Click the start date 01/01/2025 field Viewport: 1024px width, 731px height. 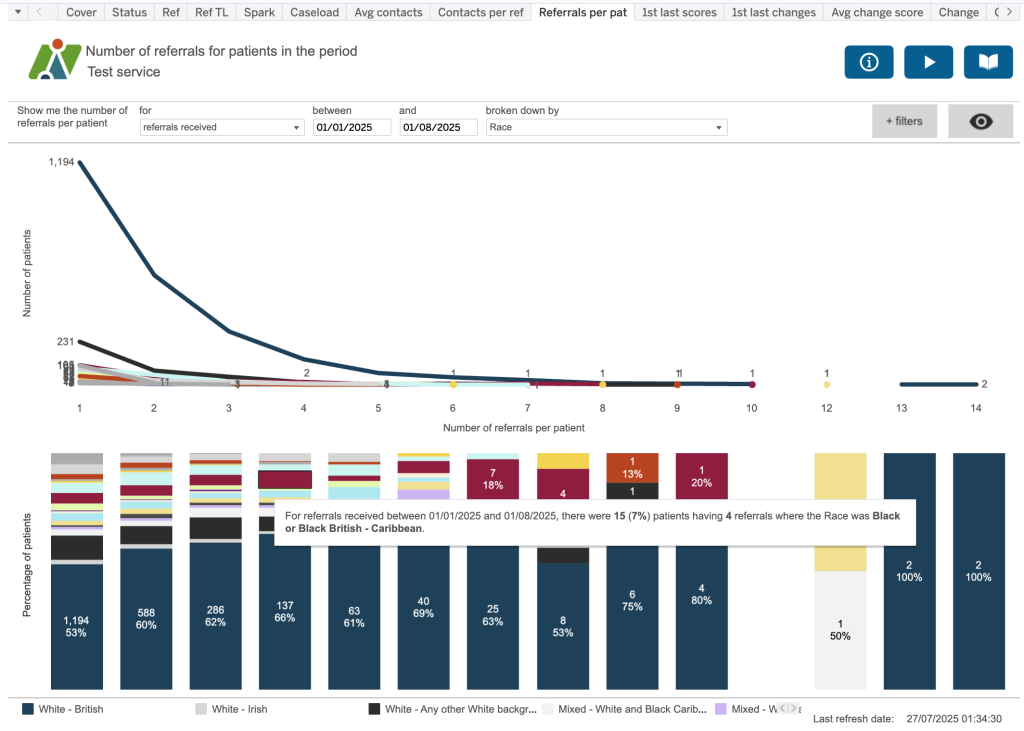351,128
